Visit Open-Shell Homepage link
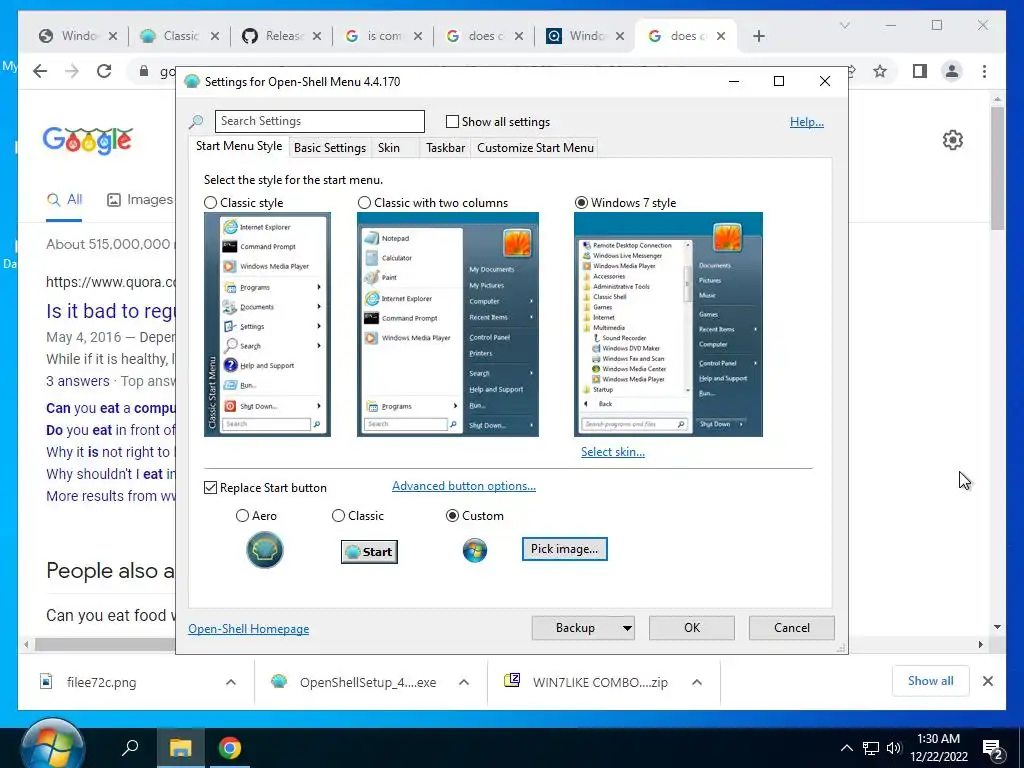The width and height of the screenshot is (1024, 768). tap(248, 629)
